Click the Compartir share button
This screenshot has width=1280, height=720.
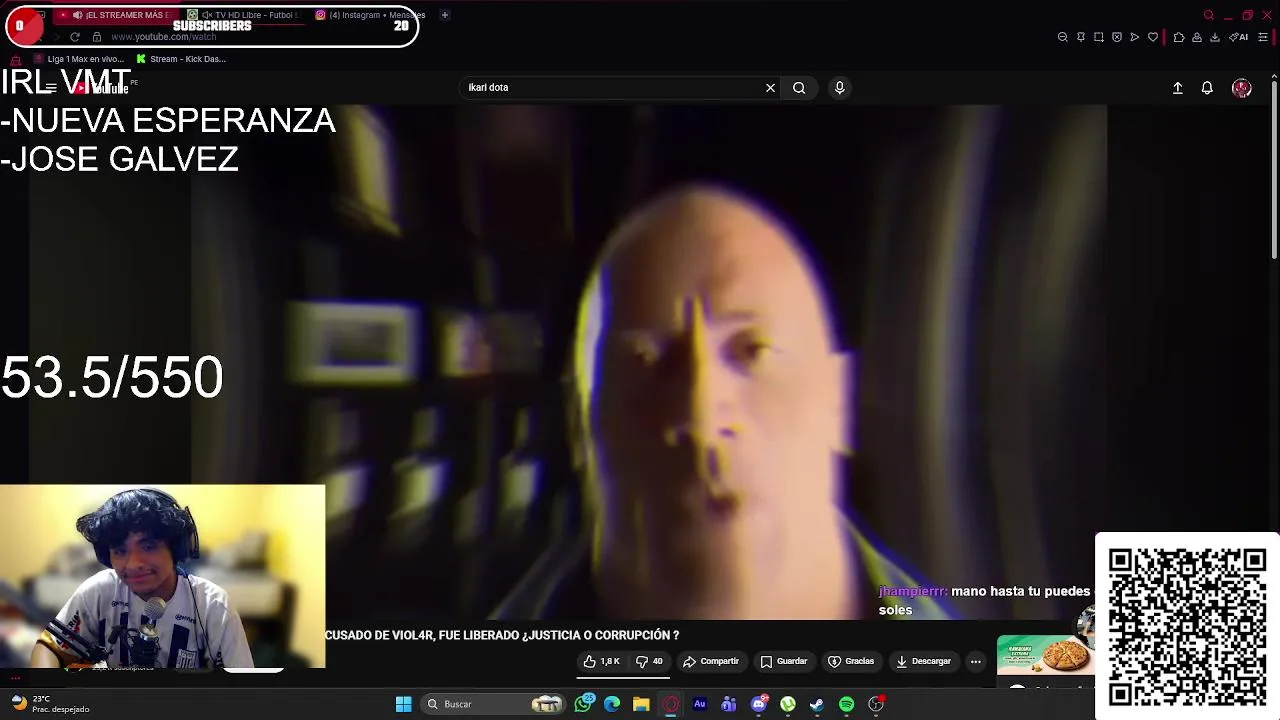(711, 661)
